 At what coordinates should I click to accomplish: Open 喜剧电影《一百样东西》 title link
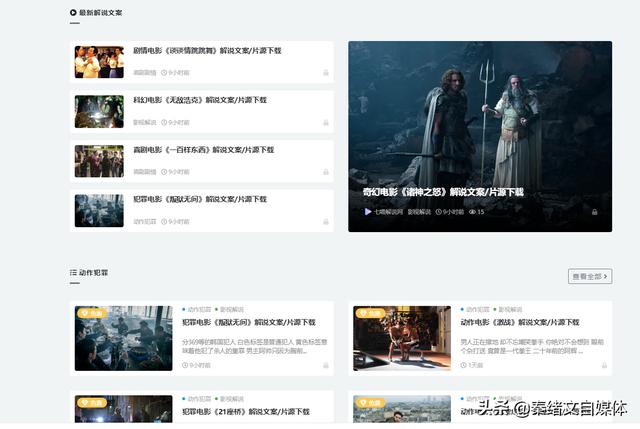[x=204, y=150]
